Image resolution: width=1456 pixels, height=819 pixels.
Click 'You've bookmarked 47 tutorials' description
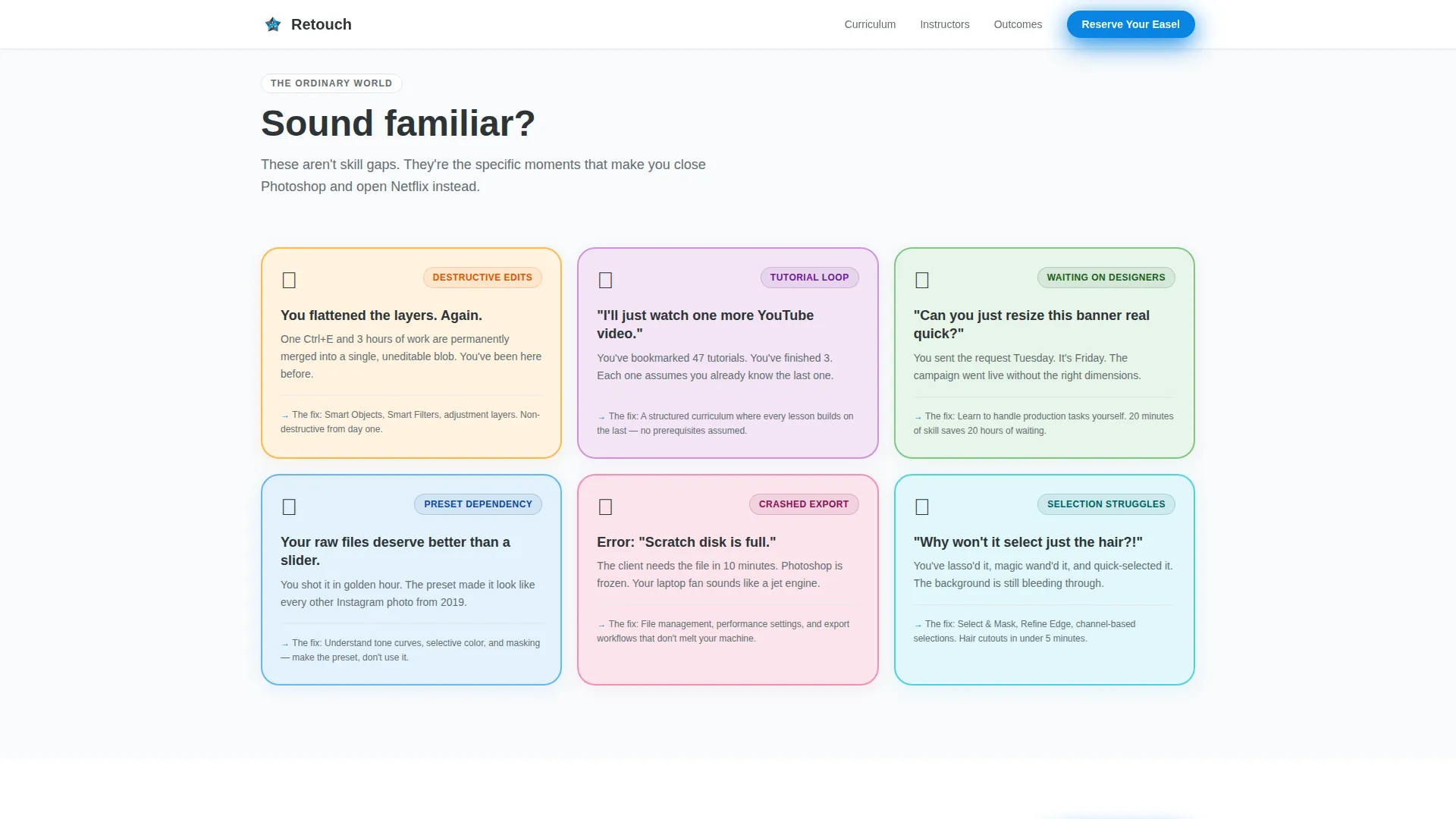(715, 367)
